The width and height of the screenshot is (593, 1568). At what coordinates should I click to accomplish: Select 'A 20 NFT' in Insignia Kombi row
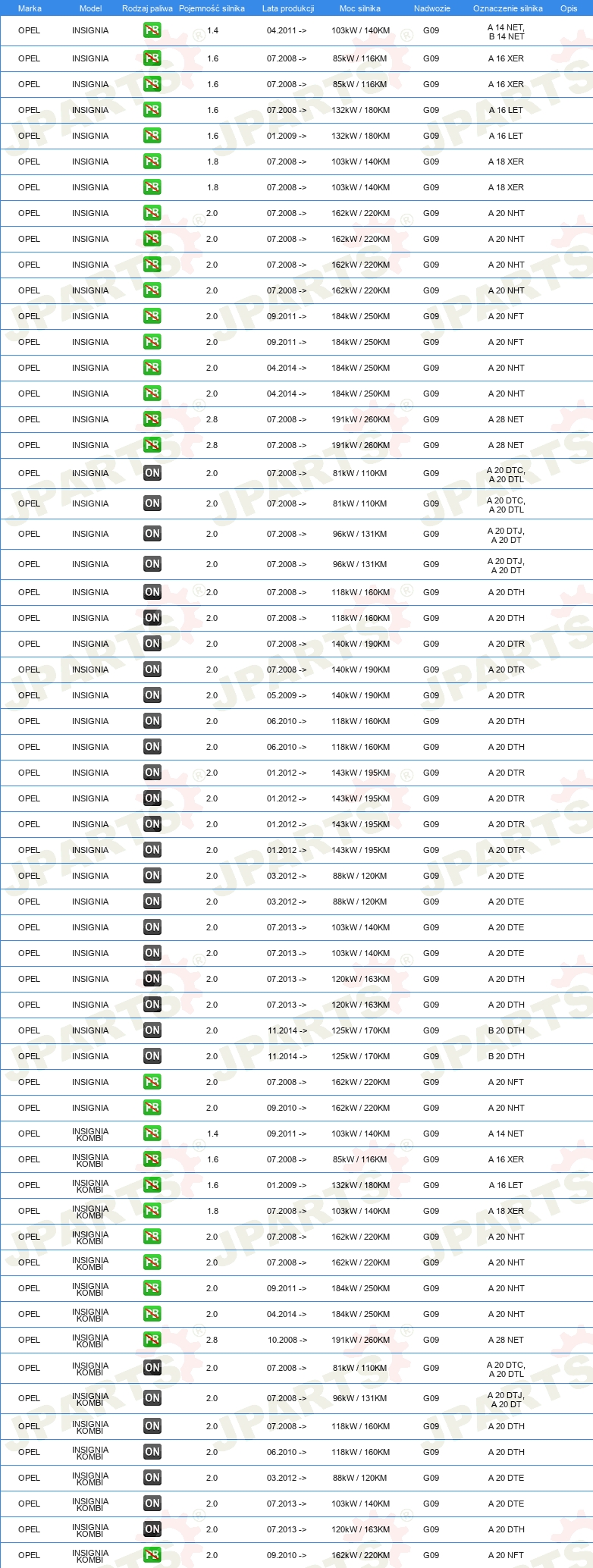pos(506,1555)
